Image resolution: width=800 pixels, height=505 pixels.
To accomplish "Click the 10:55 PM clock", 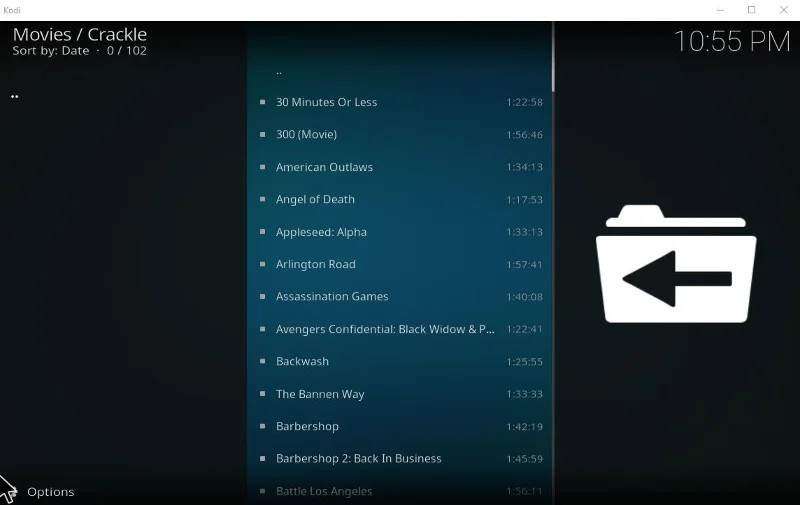I will (732, 41).
